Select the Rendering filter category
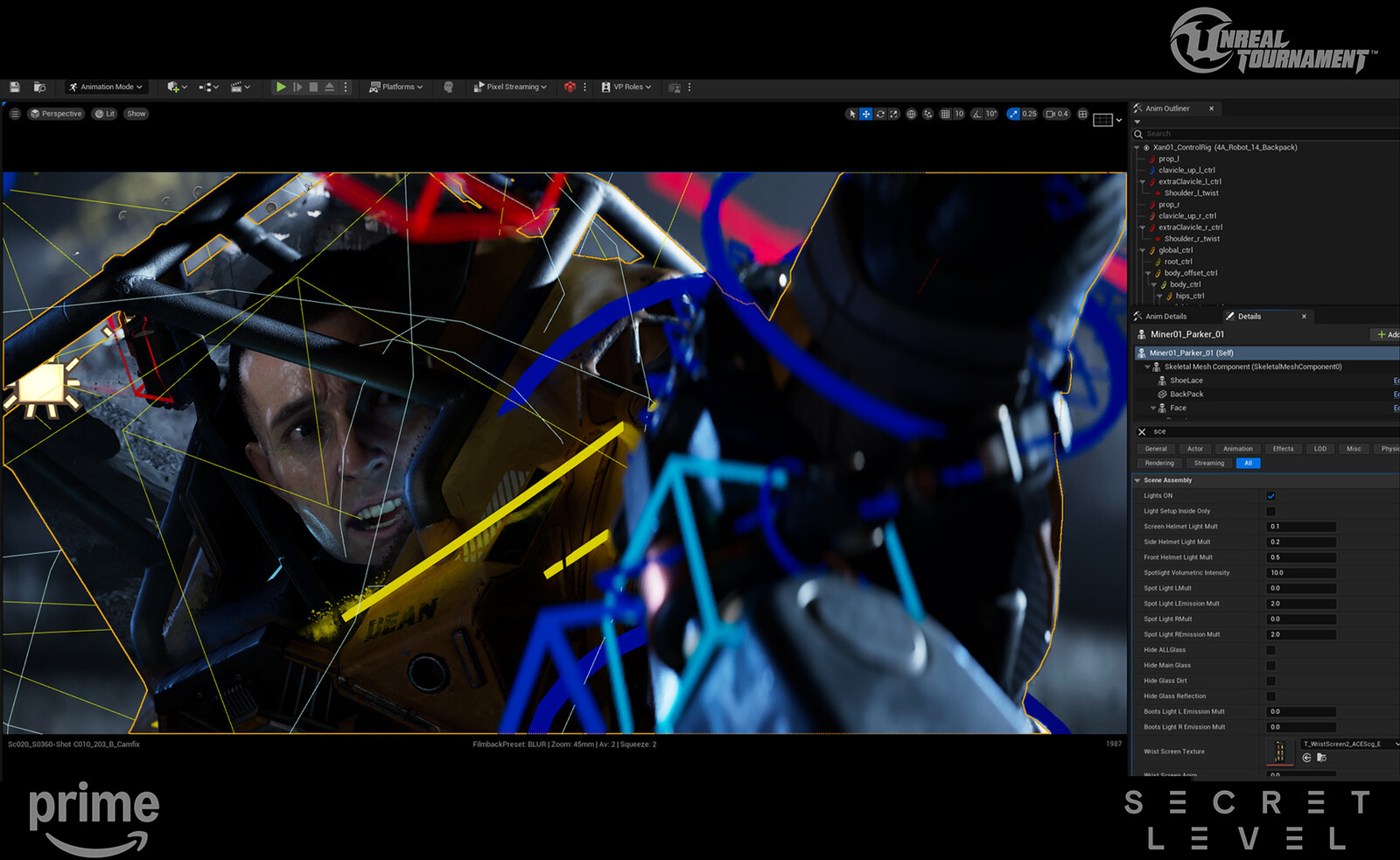Screen dimensions: 1400x860 pyautogui.click(x=1159, y=464)
